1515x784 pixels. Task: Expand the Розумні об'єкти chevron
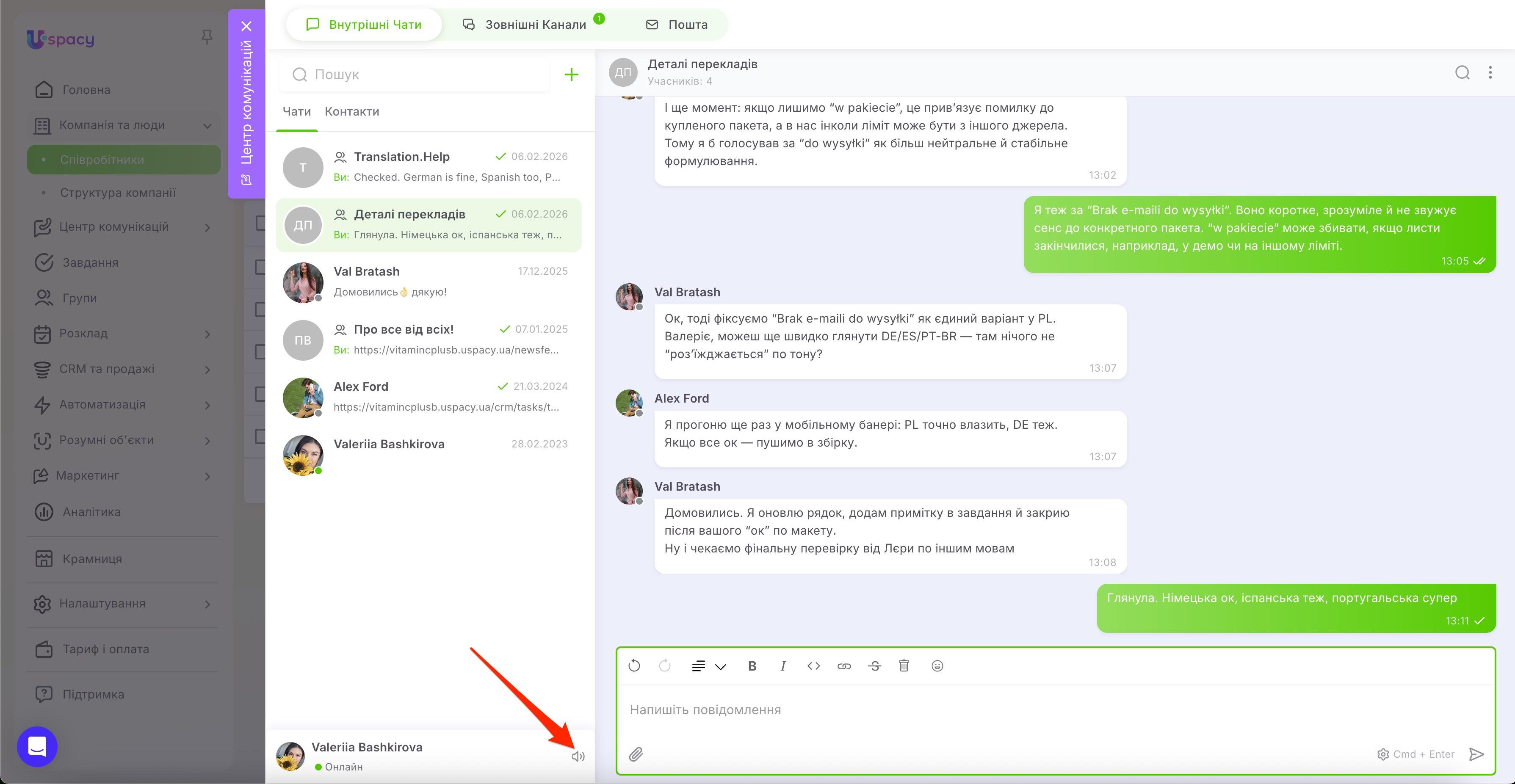tap(207, 441)
